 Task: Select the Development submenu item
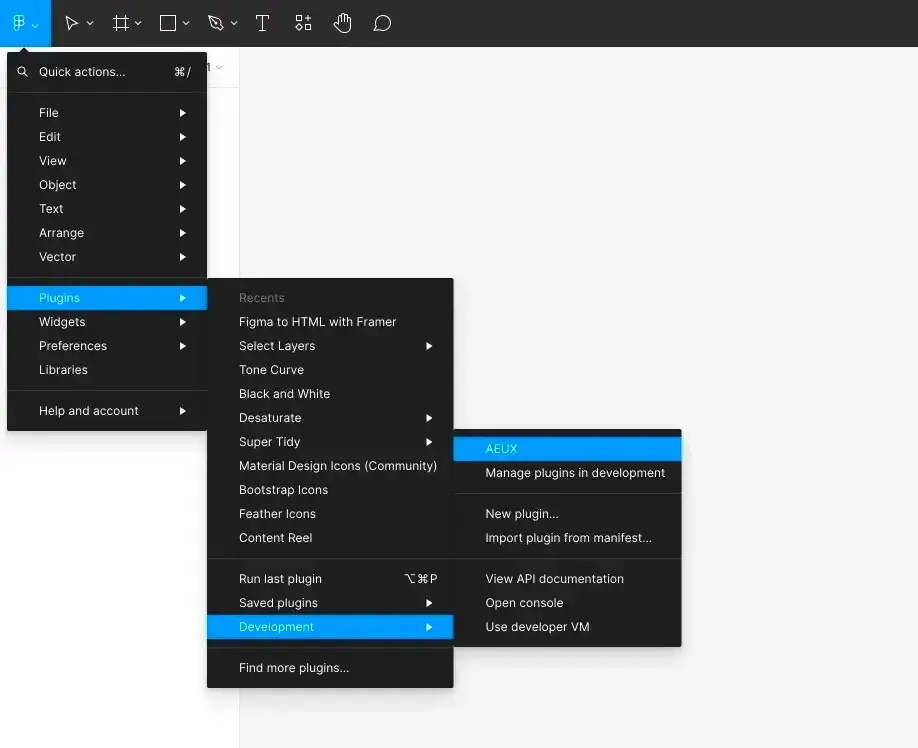[x=330, y=627]
